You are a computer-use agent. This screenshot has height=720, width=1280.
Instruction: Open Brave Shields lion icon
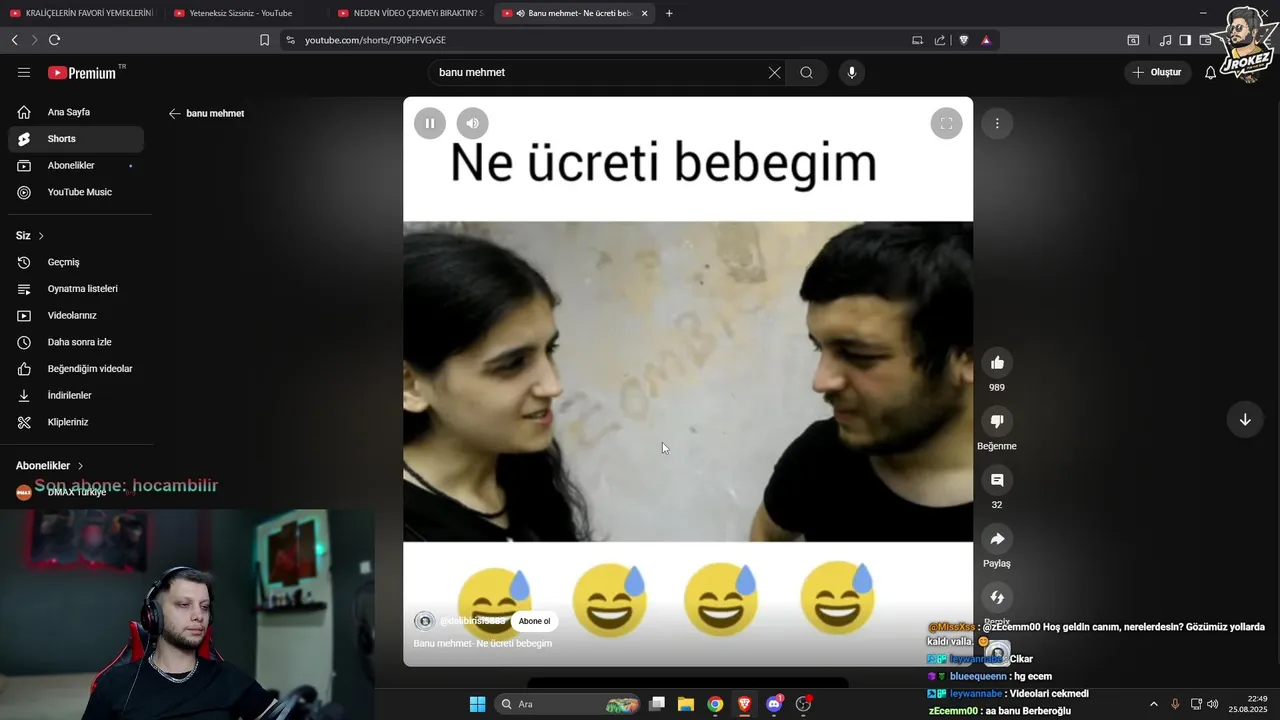(964, 40)
